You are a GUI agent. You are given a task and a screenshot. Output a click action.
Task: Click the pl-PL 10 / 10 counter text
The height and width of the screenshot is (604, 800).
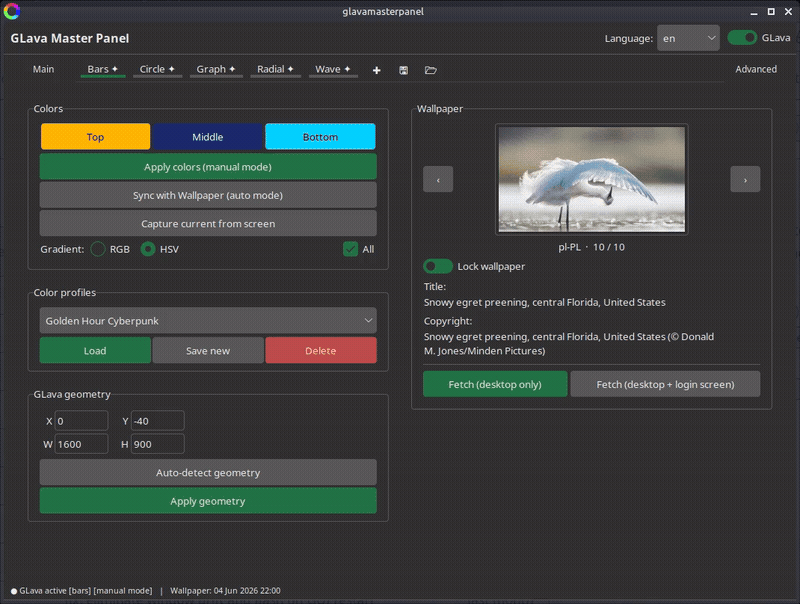click(591, 247)
